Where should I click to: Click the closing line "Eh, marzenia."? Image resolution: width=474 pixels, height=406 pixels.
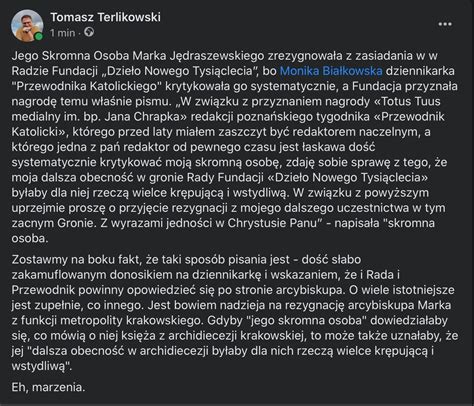point(48,387)
